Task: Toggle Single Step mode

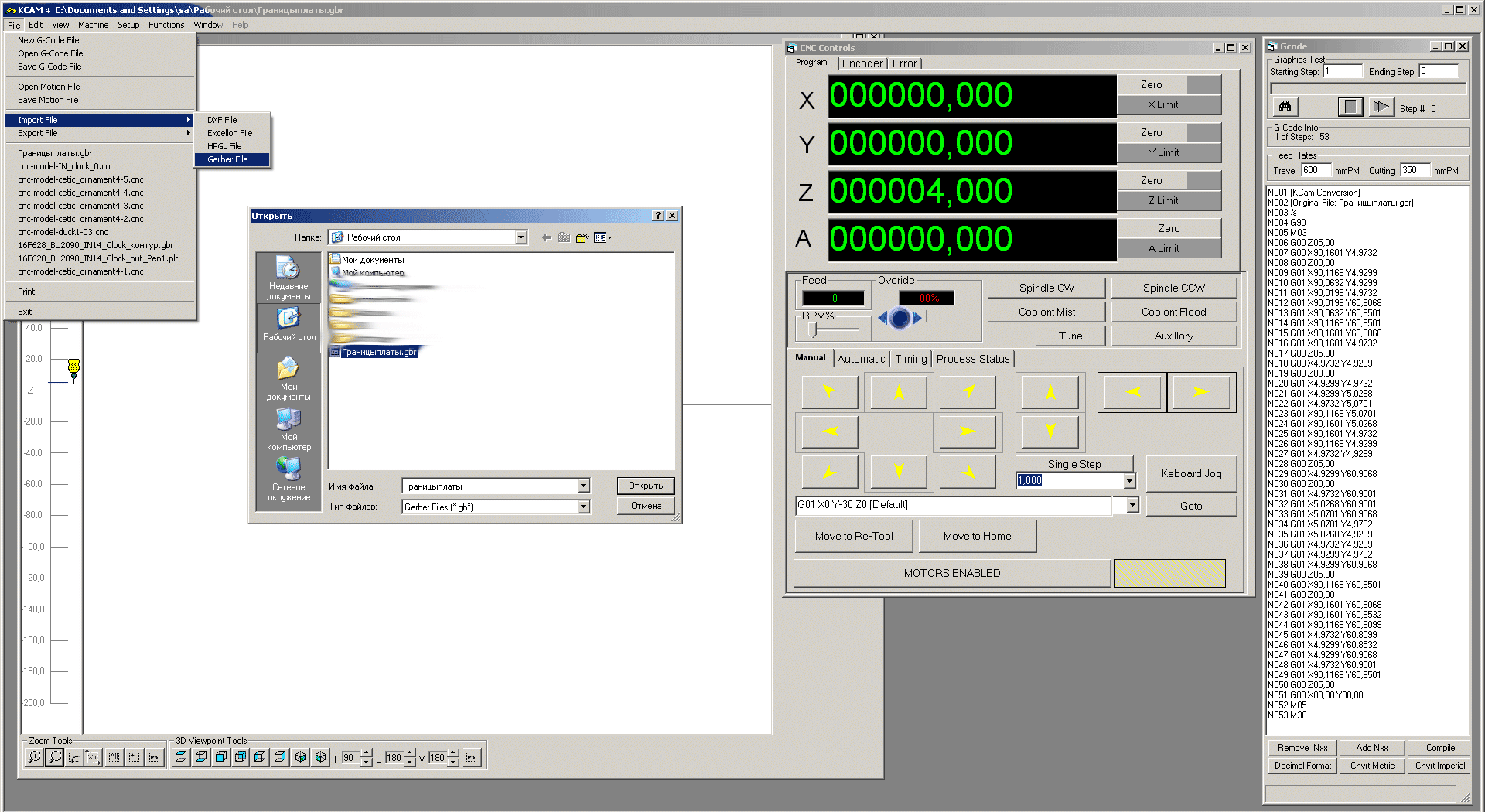Action: 1074,464
